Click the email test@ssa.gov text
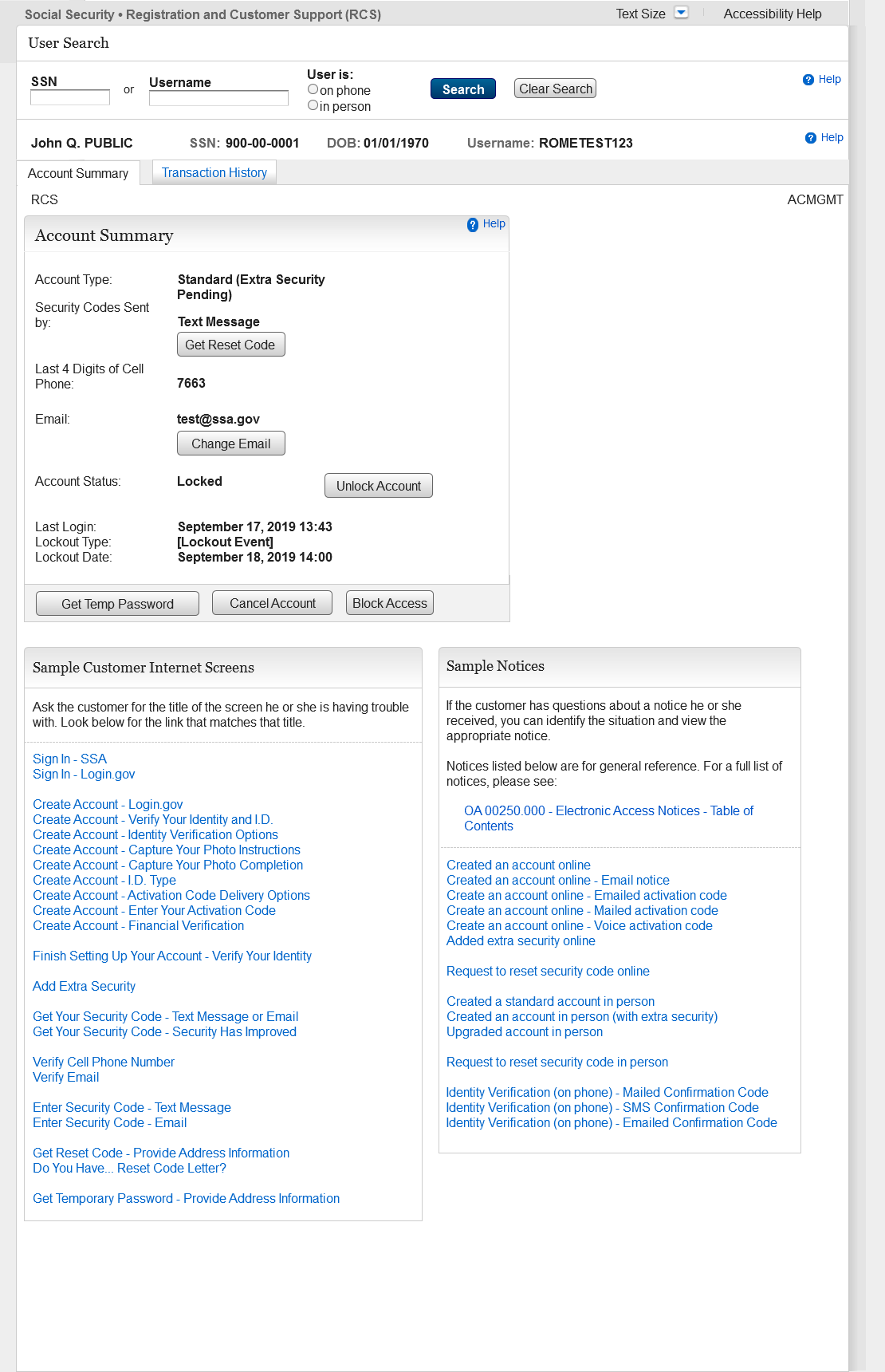Image resolution: width=885 pixels, height=1372 pixels. pyautogui.click(x=218, y=419)
